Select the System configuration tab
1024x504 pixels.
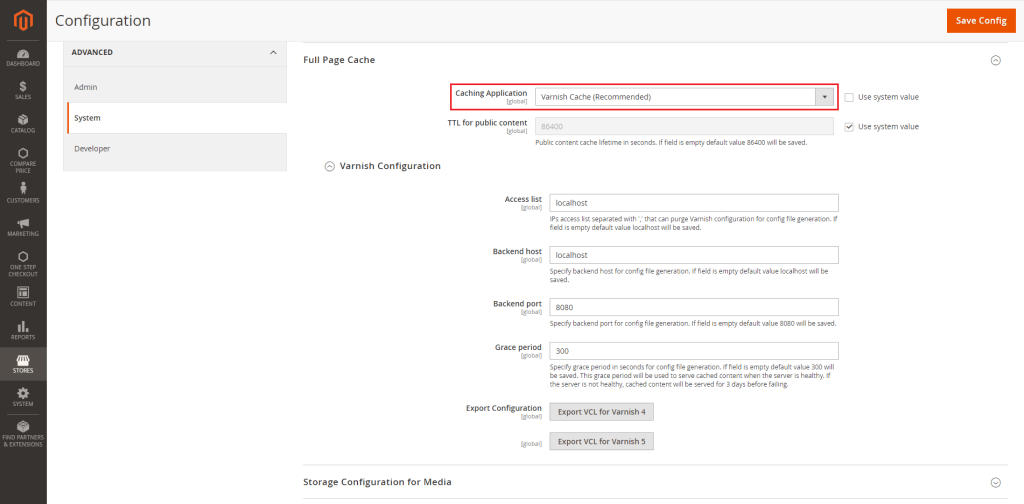176,118
